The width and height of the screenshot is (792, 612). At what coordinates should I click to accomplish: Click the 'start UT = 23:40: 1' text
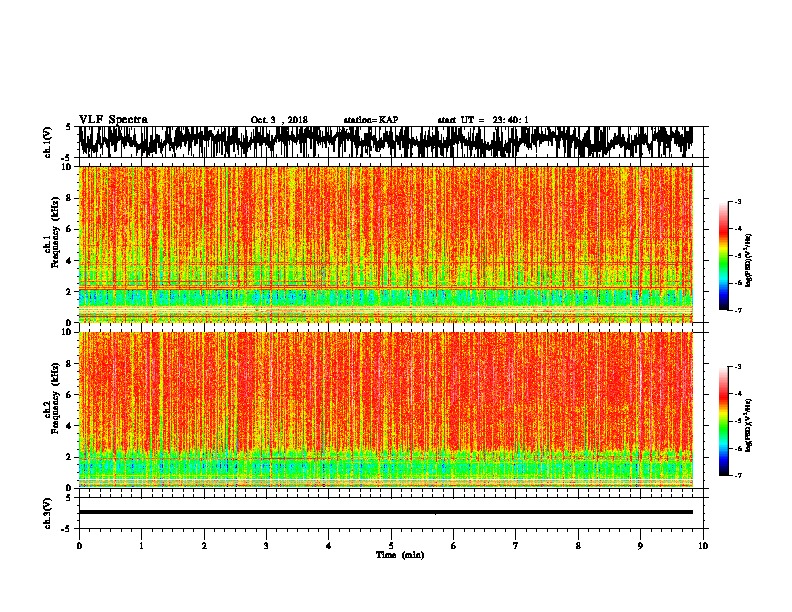point(483,120)
